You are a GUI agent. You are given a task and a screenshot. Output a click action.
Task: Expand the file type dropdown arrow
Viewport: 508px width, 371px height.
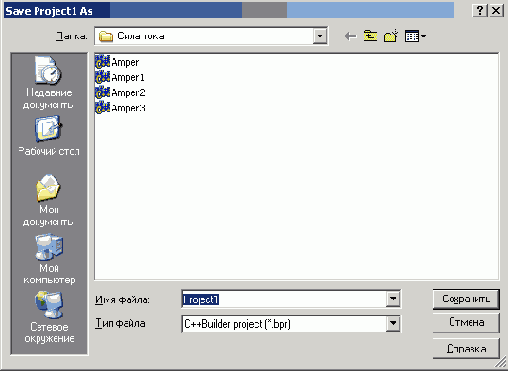click(393, 324)
